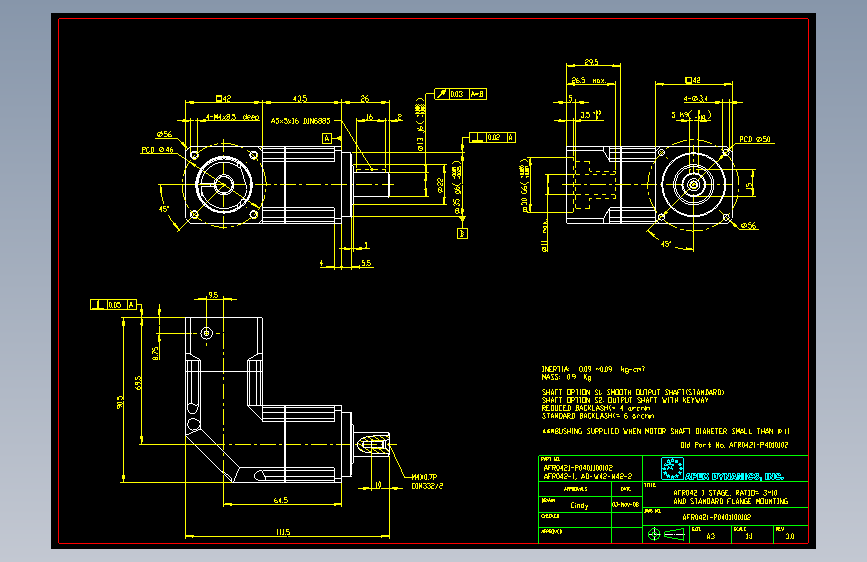The width and height of the screenshot is (867, 562).
Task: Select the bushing supplied note
Action: [x=666, y=431]
